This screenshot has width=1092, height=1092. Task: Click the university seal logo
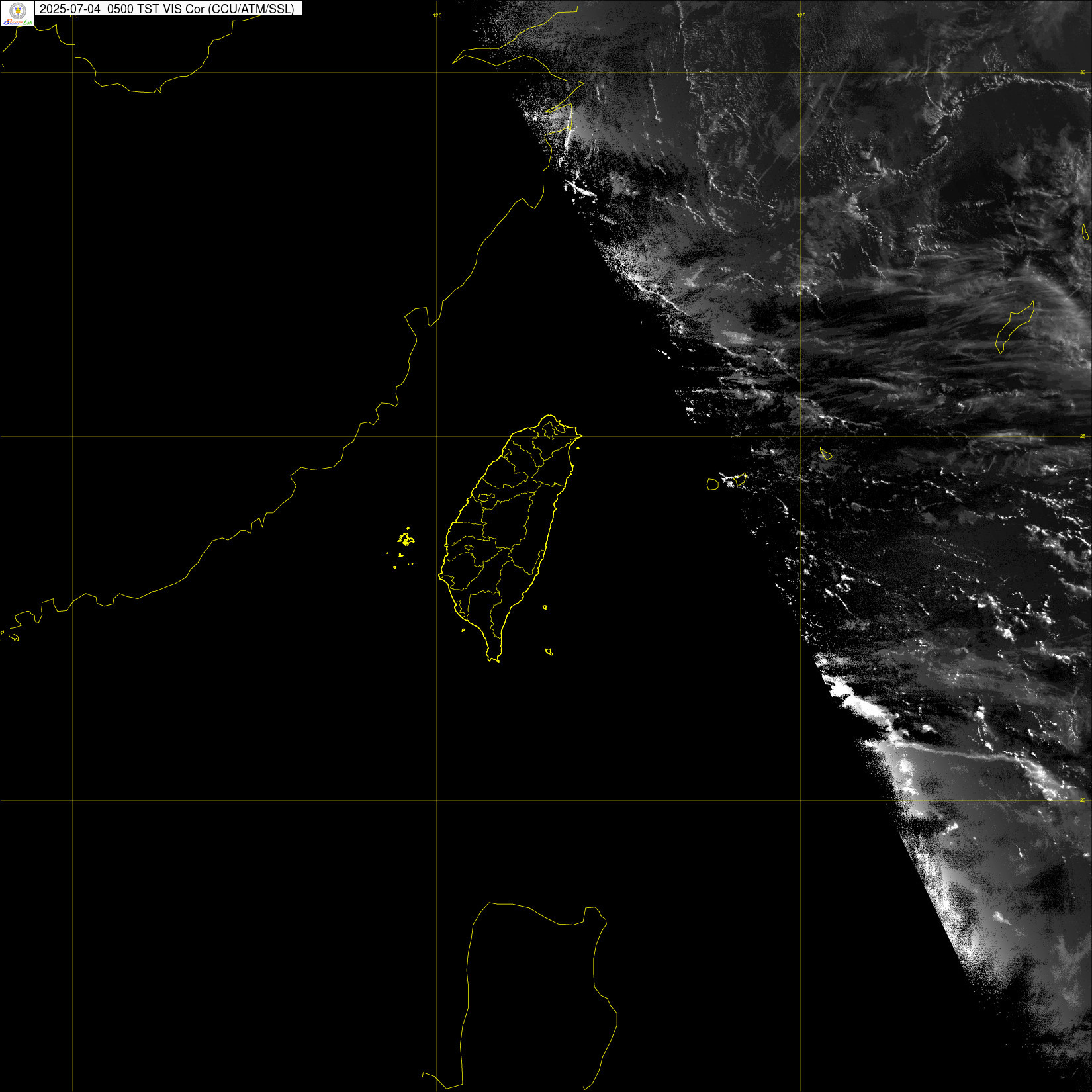tap(18, 10)
